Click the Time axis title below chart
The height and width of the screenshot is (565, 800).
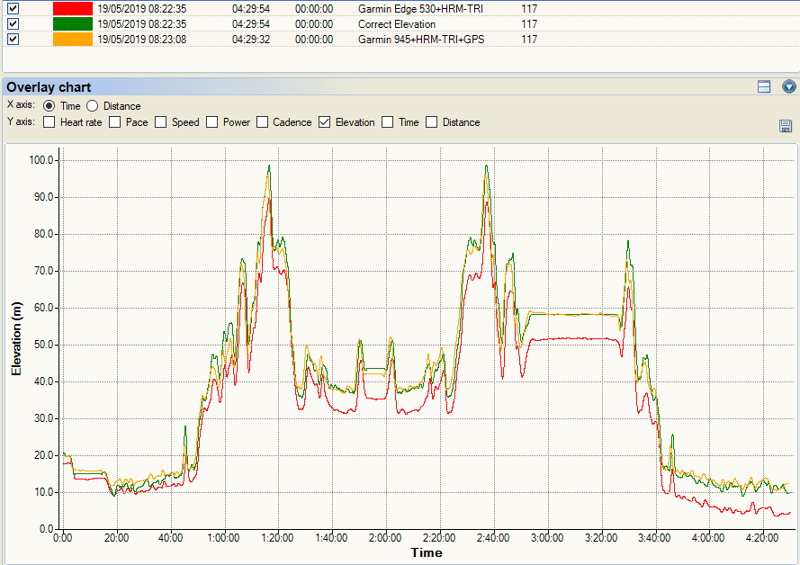(427, 553)
